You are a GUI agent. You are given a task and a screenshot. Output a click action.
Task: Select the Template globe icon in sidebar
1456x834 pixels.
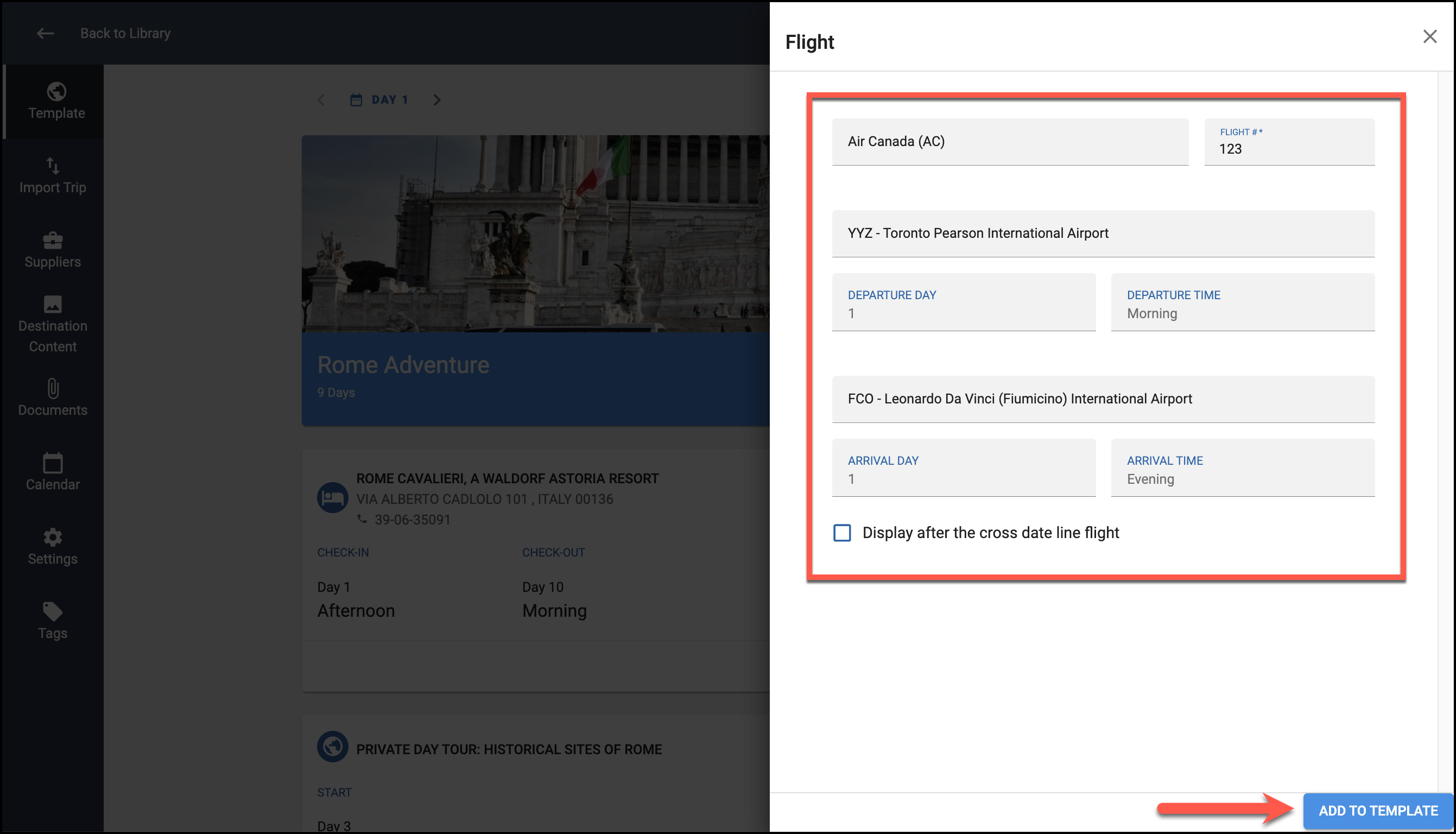point(56,91)
